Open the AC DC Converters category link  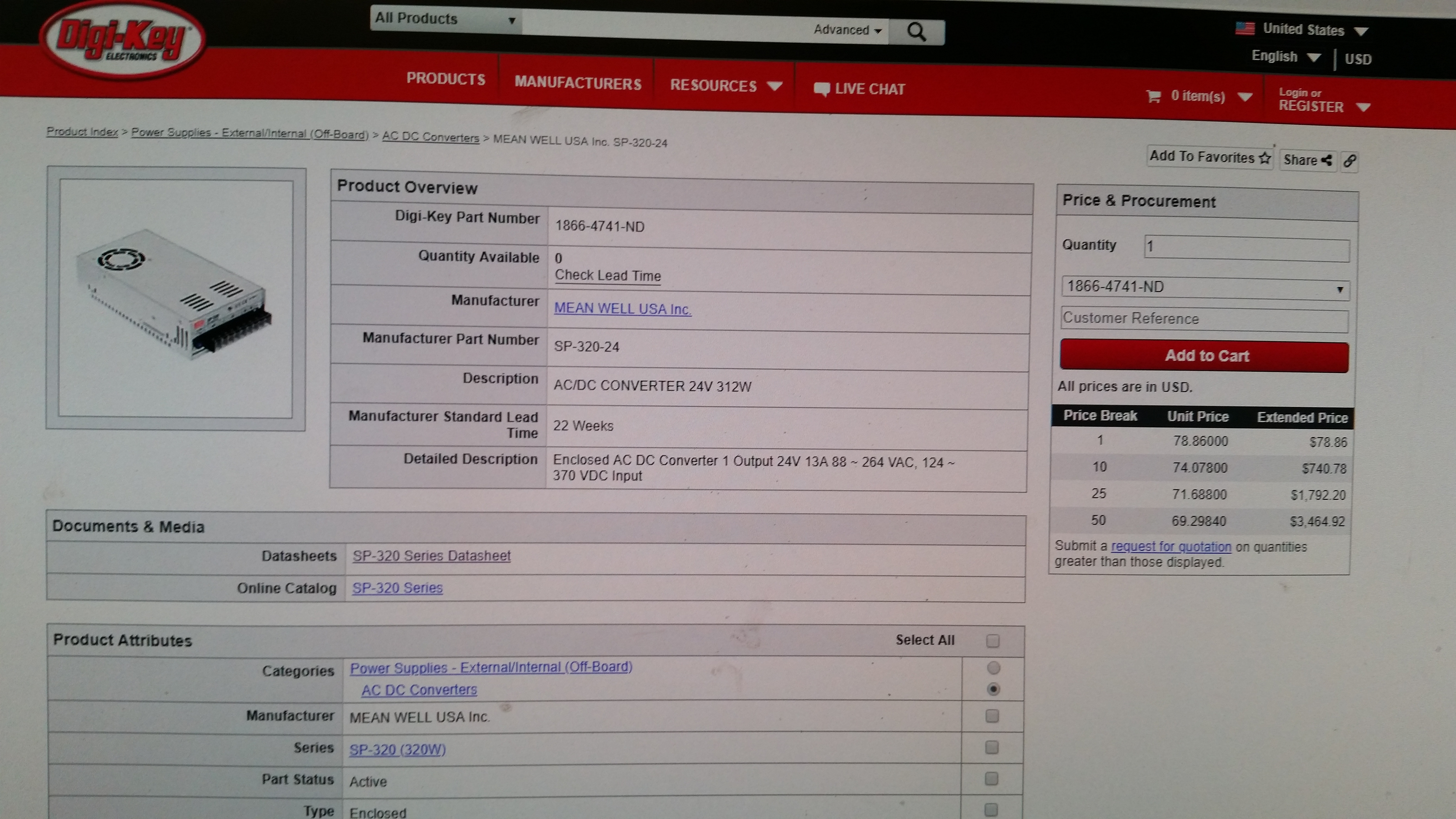point(419,690)
